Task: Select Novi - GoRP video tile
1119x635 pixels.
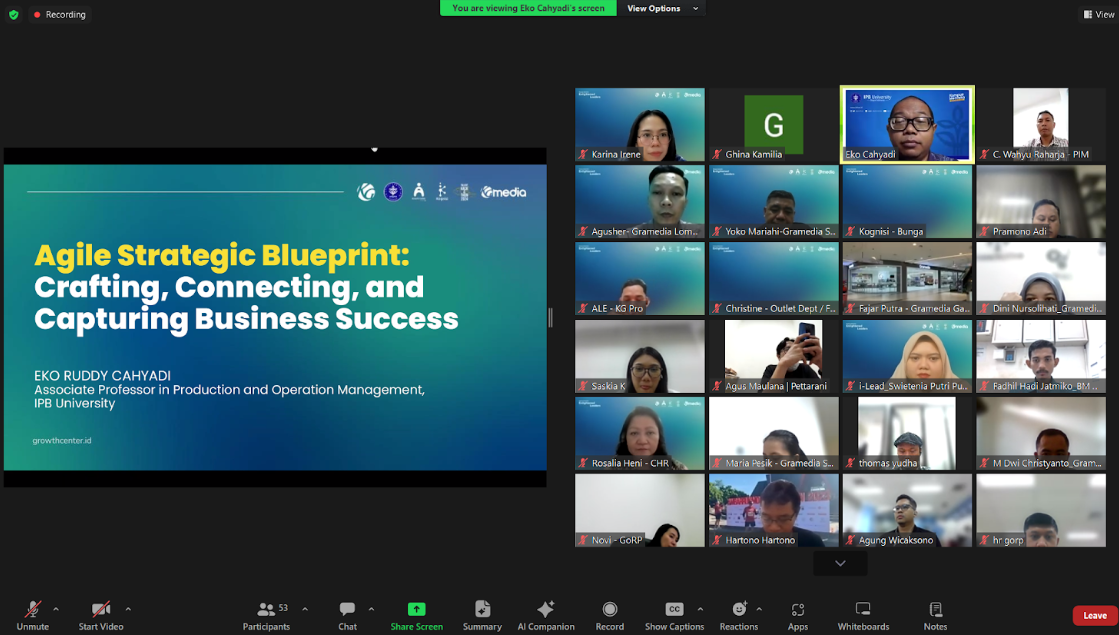Action: (x=639, y=511)
